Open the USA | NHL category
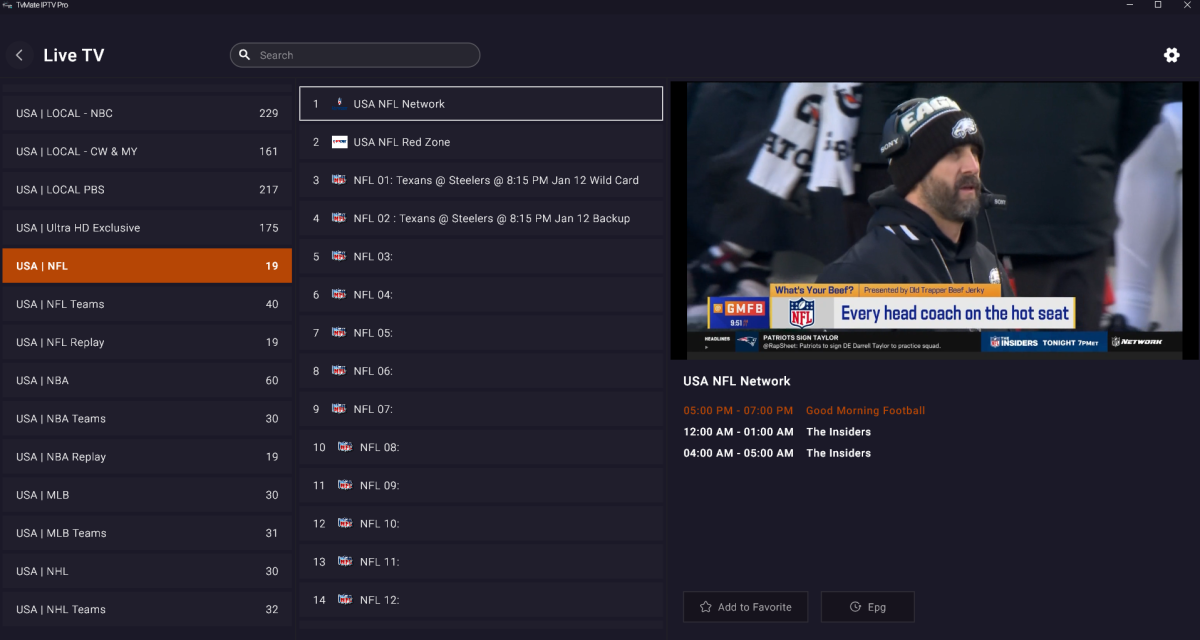 tap(147, 571)
